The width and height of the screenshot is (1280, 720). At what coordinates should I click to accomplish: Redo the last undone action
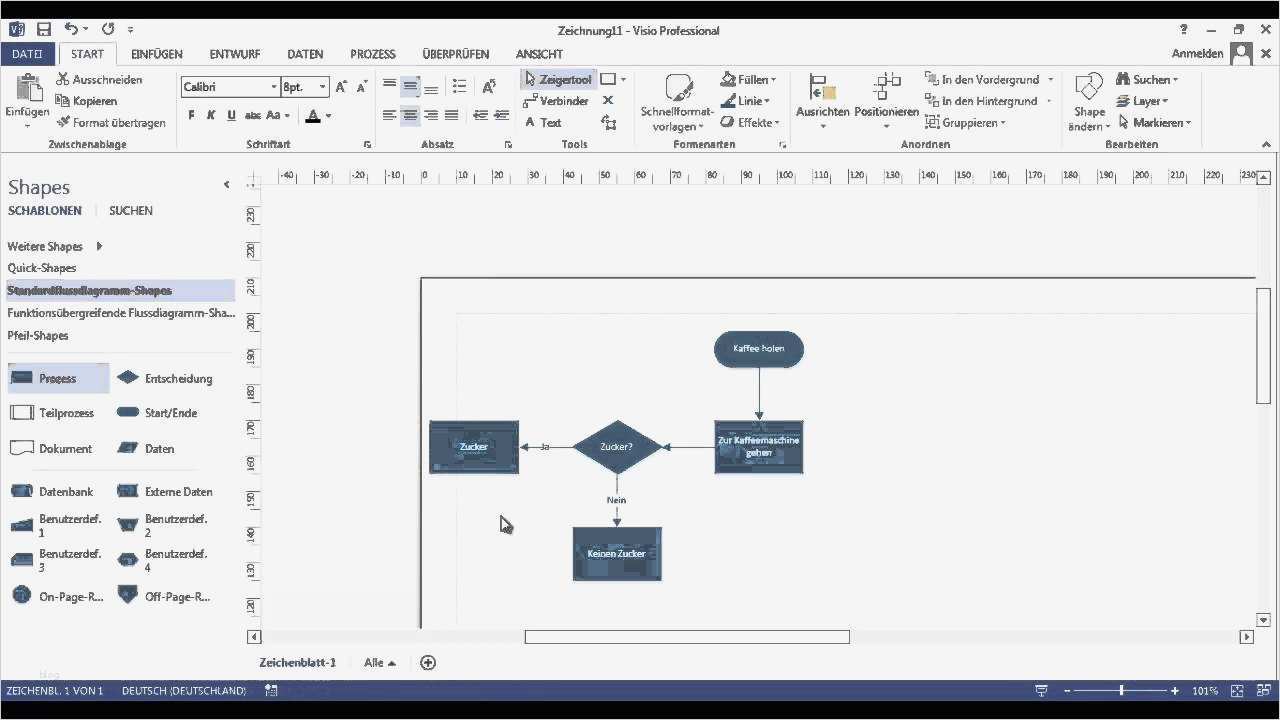click(109, 30)
